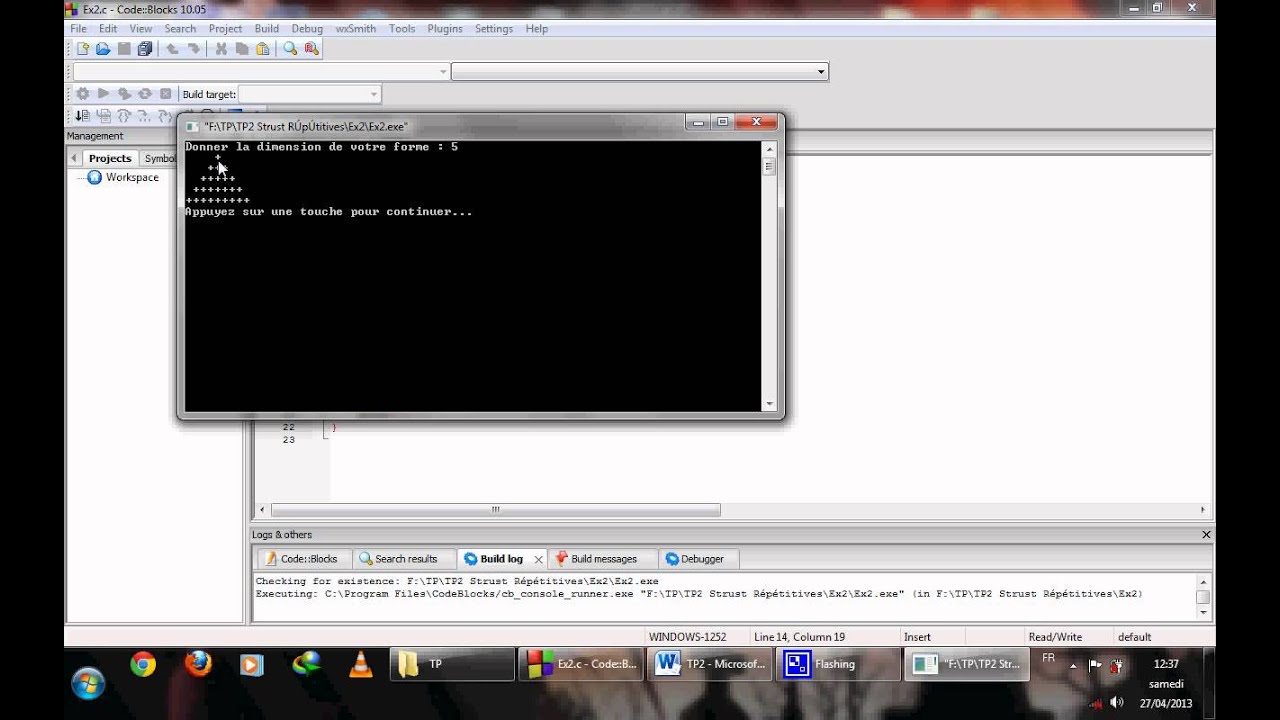Close the Logs & others panel
This screenshot has height=720, width=1280.
pyautogui.click(x=1206, y=535)
